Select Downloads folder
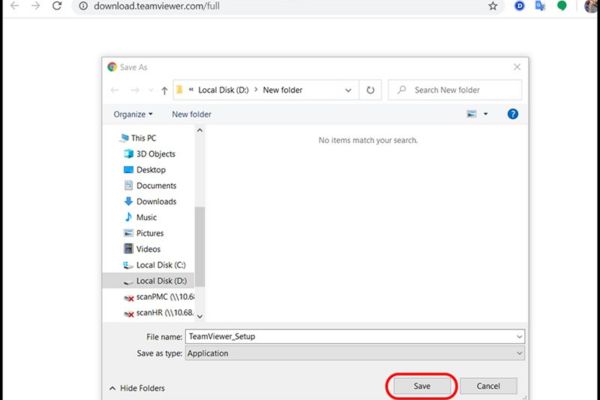This screenshot has width=600, height=400. [x=150, y=201]
